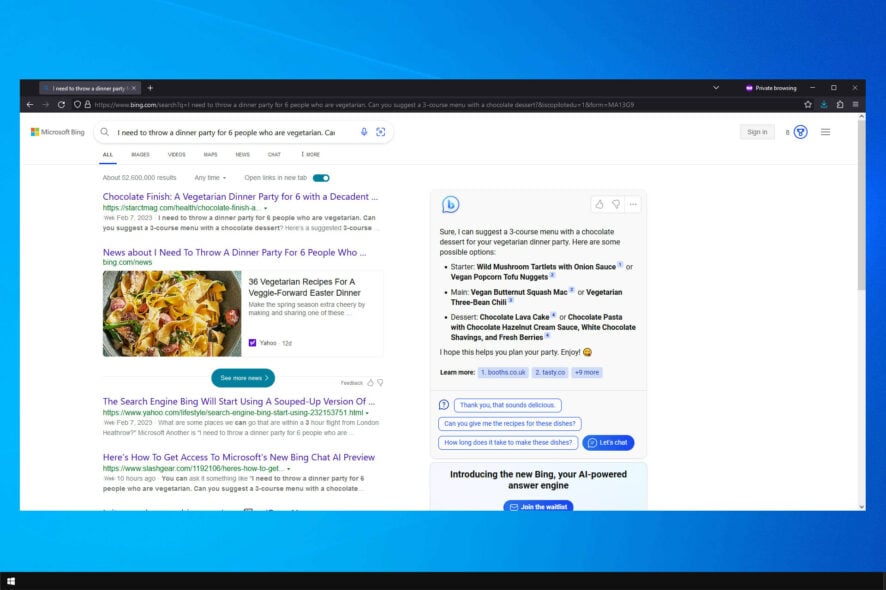The image size is (886, 590).
Task: Give thumbs-up on the Feedback row
Action: (370, 383)
